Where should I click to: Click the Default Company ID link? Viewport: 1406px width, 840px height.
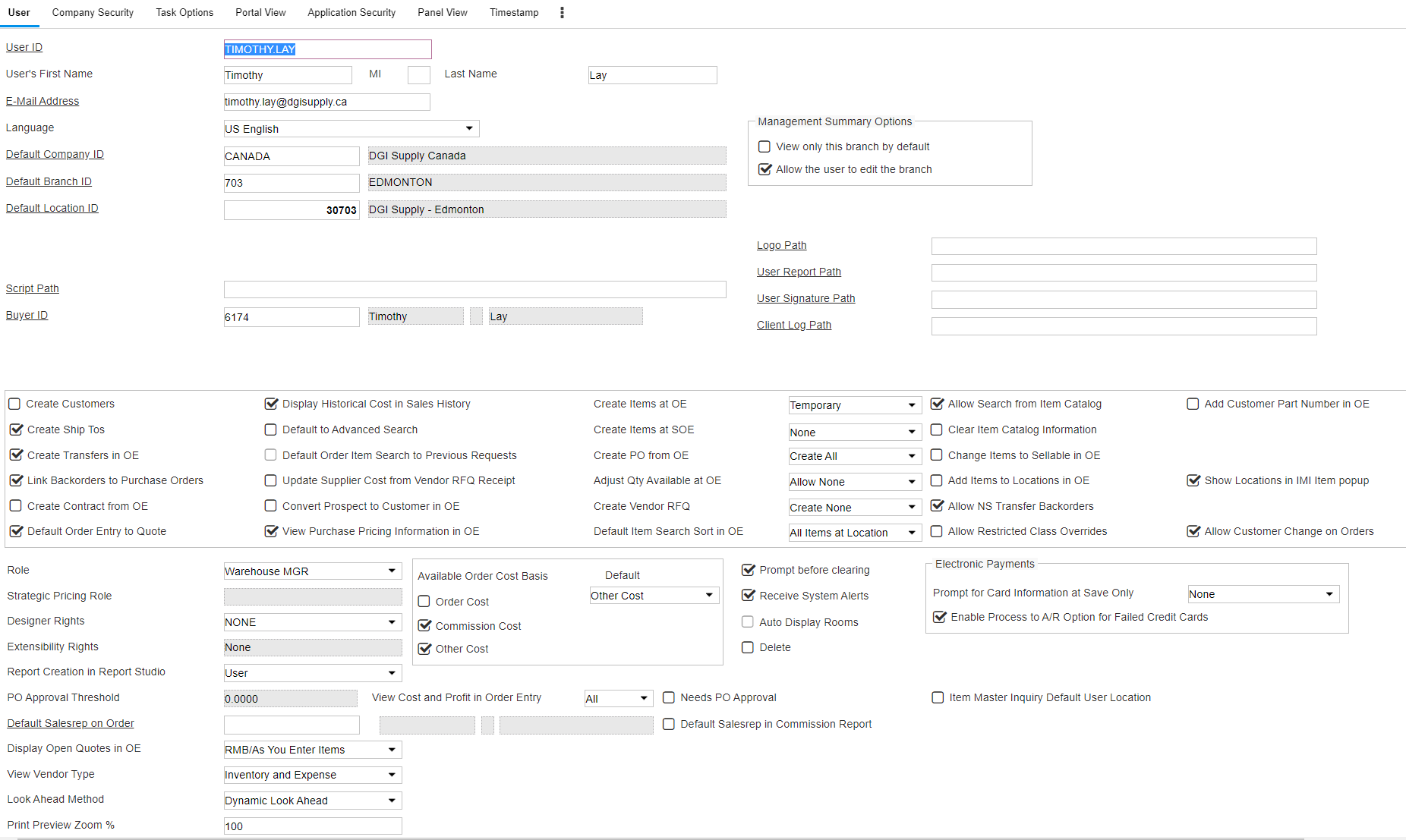point(55,154)
